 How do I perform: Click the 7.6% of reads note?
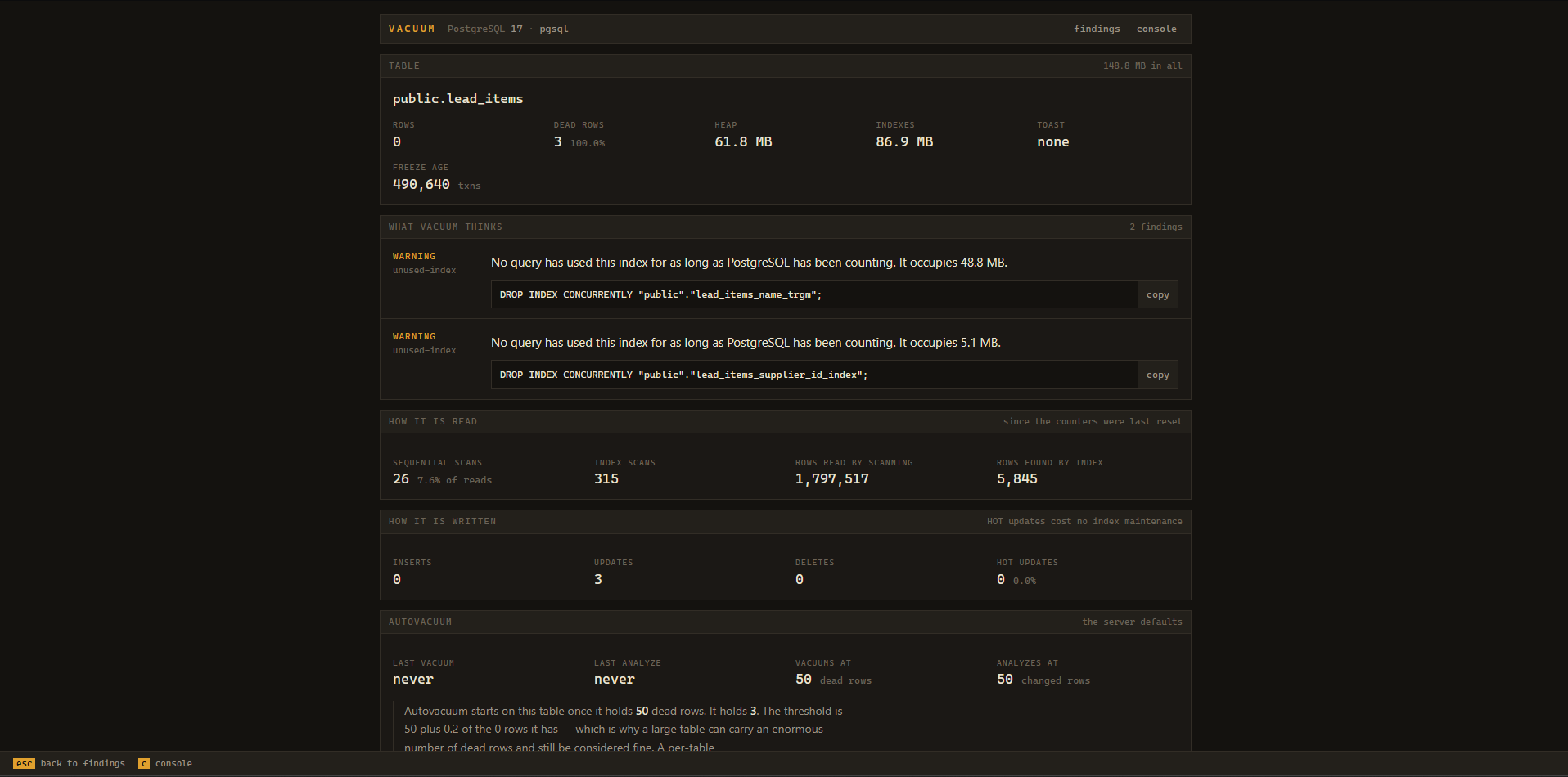[454, 480]
